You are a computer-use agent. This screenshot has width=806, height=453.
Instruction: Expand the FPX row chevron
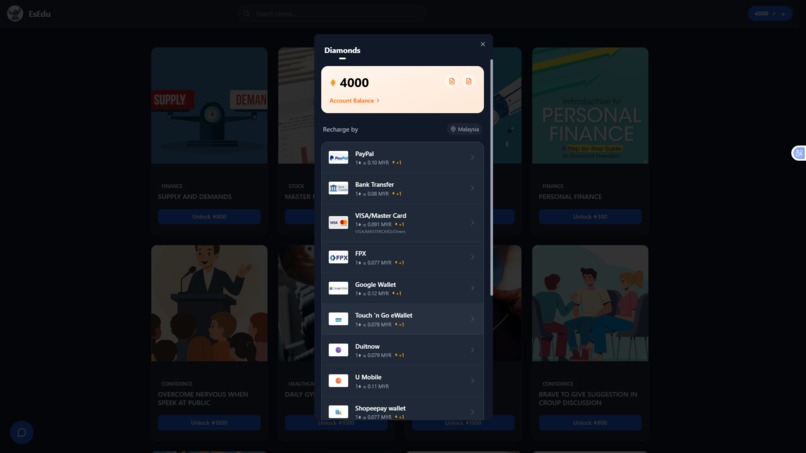pos(472,257)
